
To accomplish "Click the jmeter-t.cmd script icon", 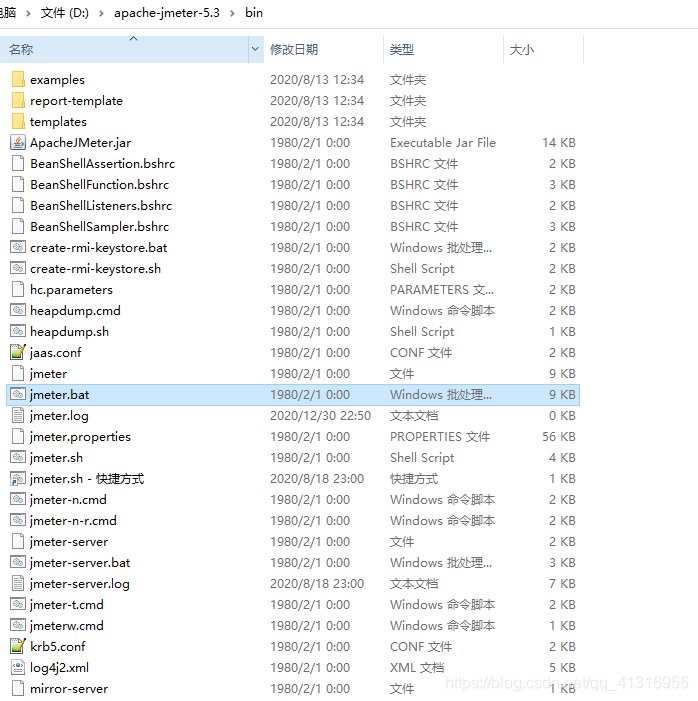I will coord(18,604).
